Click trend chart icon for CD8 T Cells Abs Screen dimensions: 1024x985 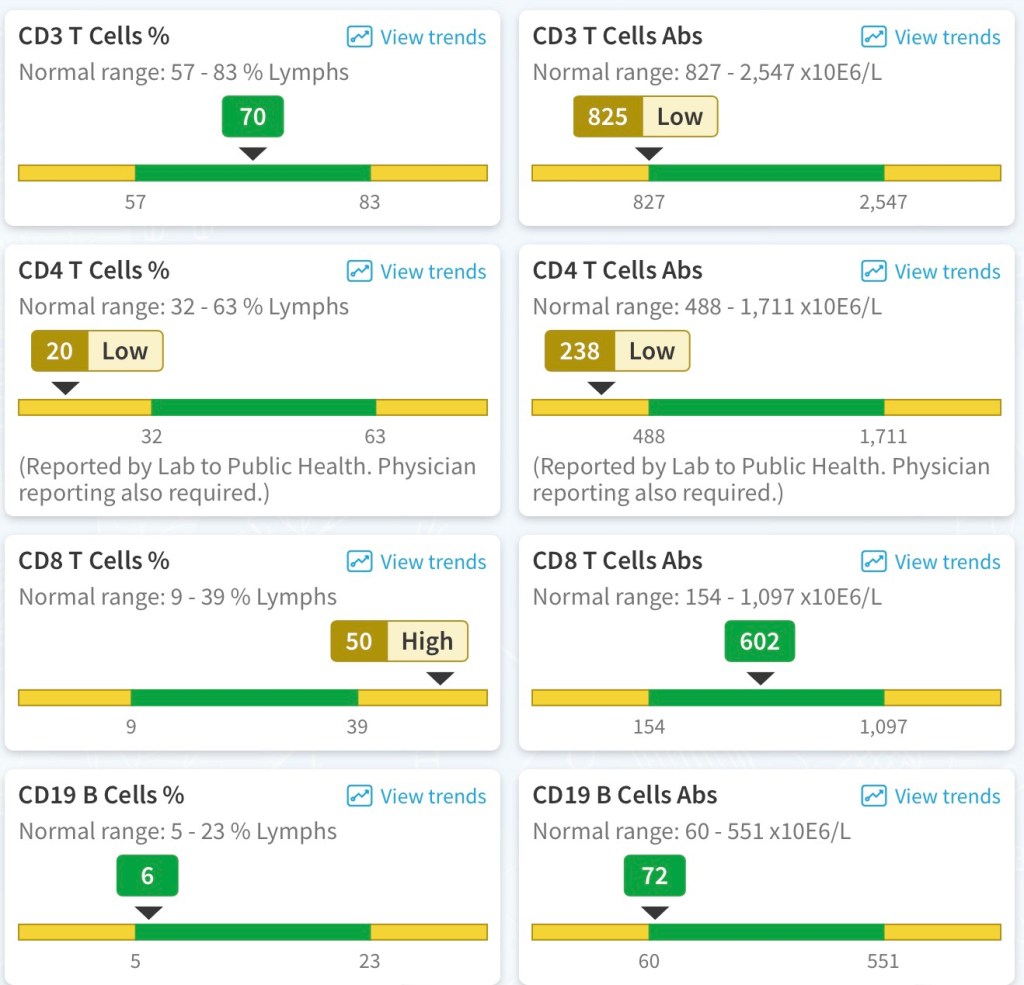click(x=873, y=561)
